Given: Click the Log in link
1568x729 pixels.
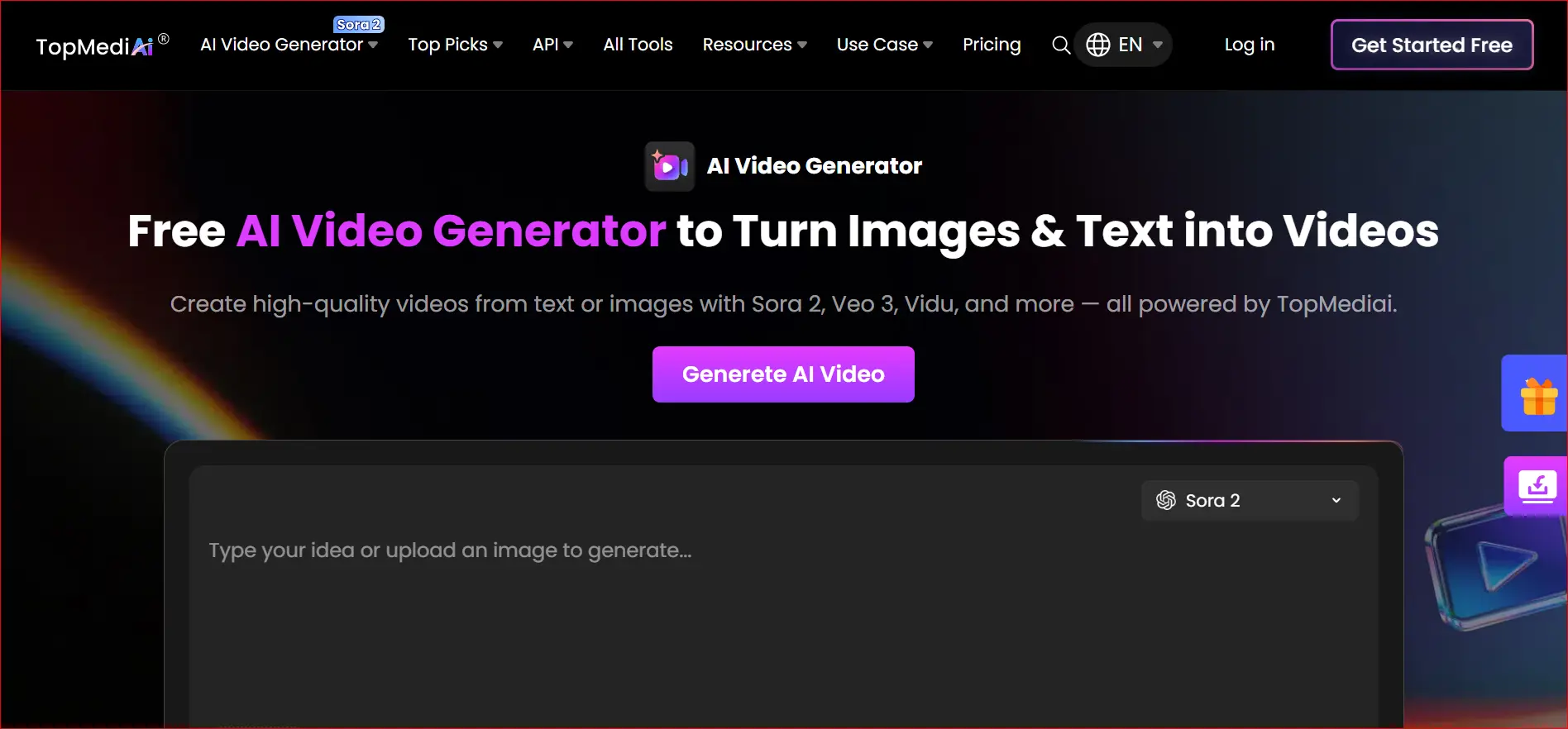Looking at the screenshot, I should click(x=1250, y=45).
